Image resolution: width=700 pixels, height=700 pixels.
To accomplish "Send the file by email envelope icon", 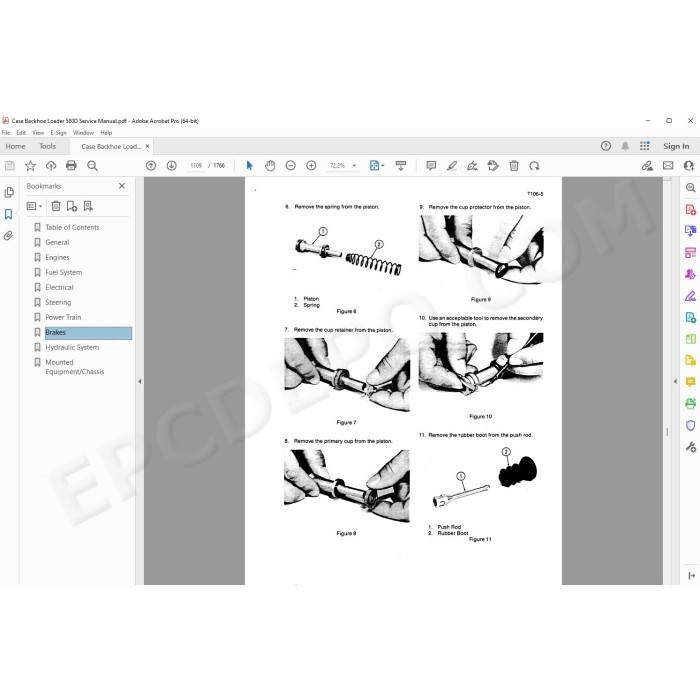I will pyautogui.click(x=668, y=166).
